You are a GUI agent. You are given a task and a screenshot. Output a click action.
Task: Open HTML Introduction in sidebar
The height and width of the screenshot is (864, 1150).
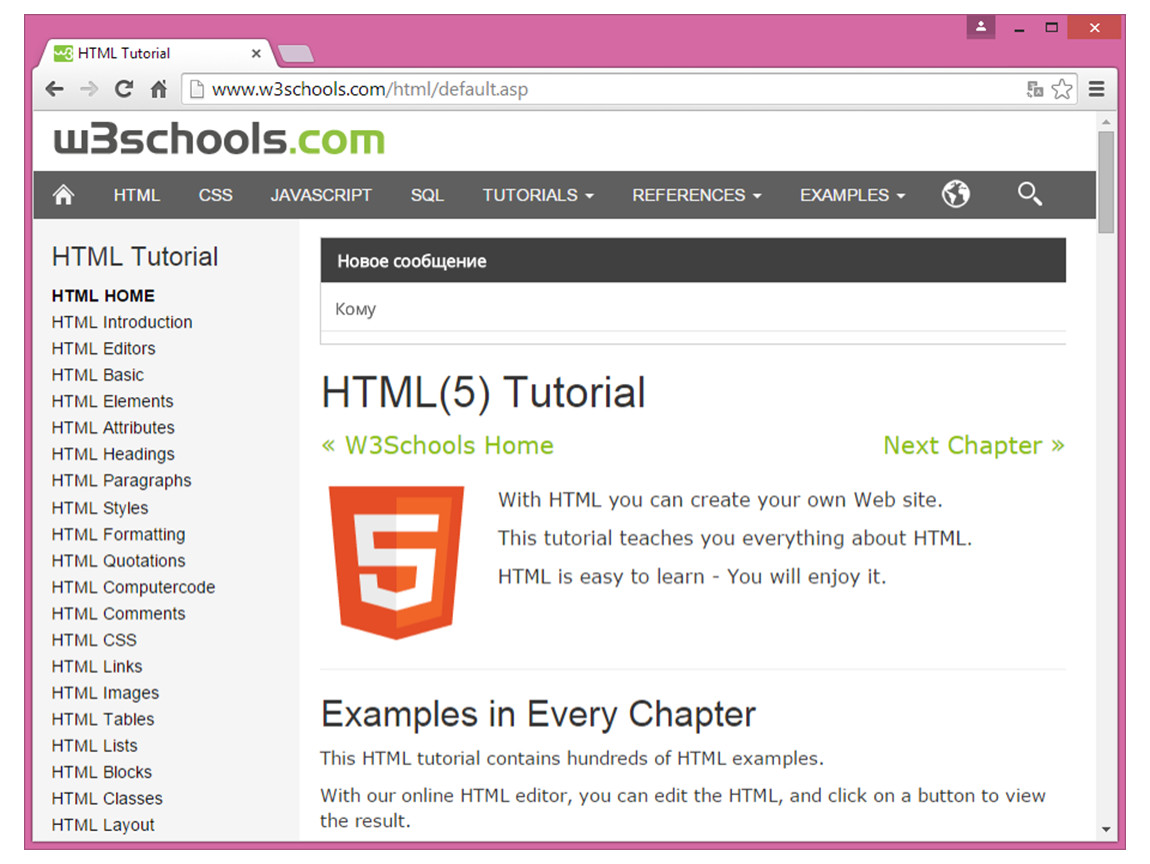pos(122,322)
